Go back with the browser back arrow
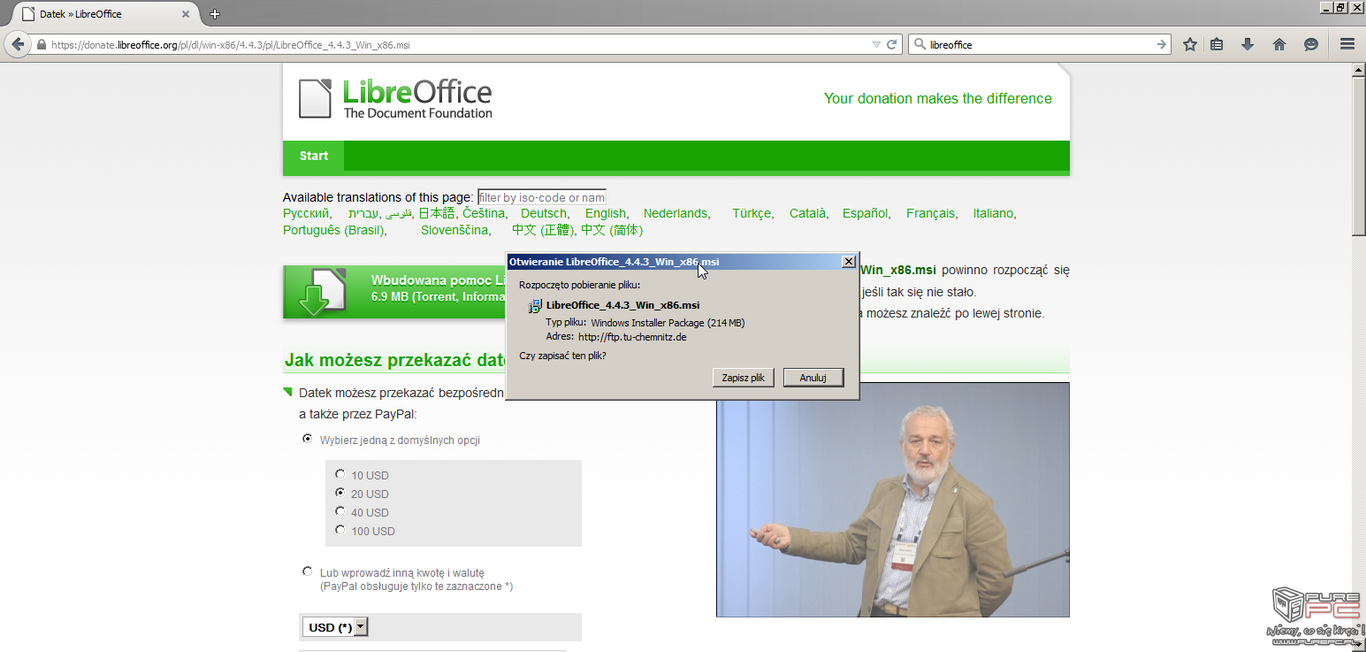 pyautogui.click(x=17, y=45)
